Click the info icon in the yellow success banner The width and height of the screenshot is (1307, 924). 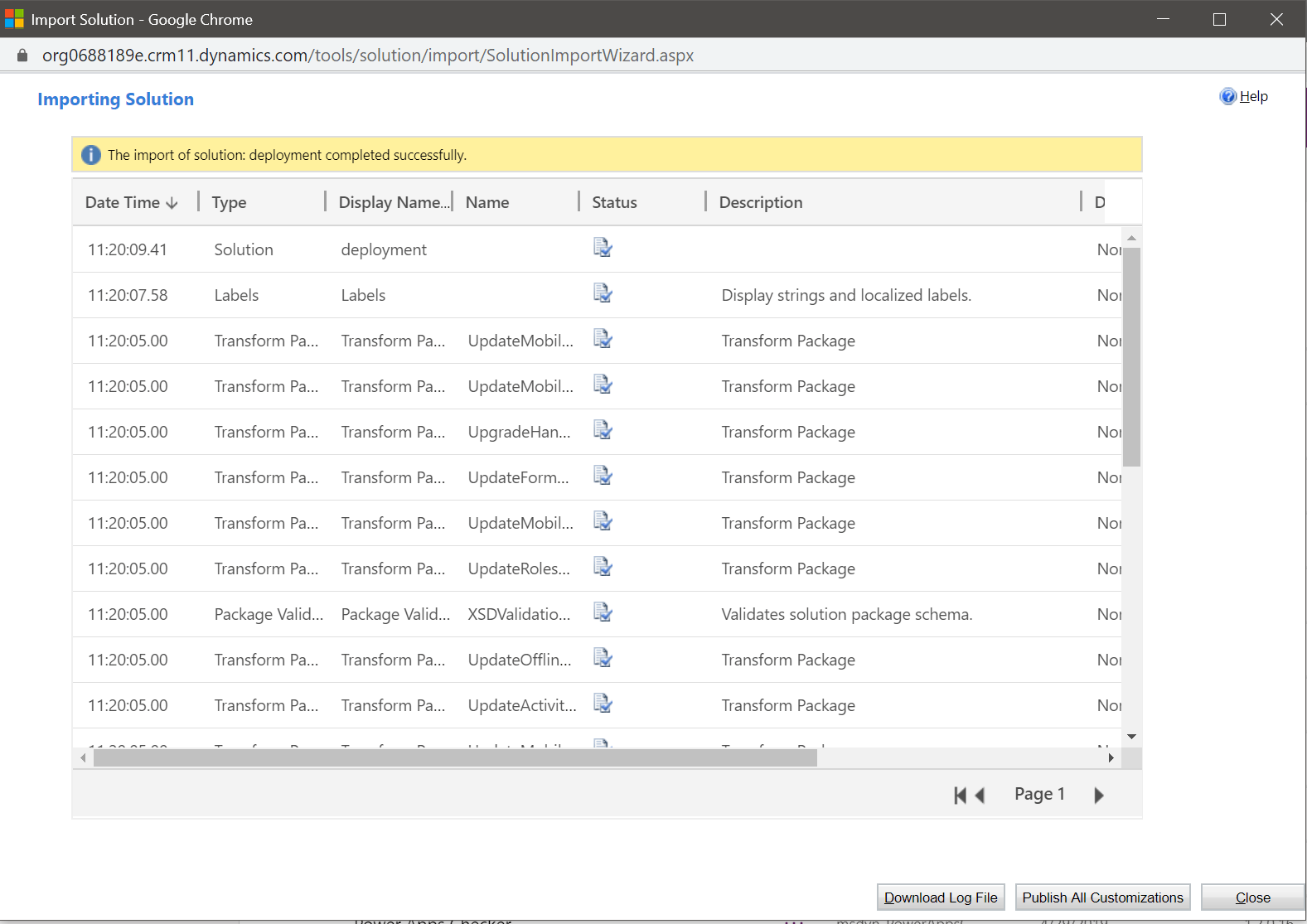91,155
